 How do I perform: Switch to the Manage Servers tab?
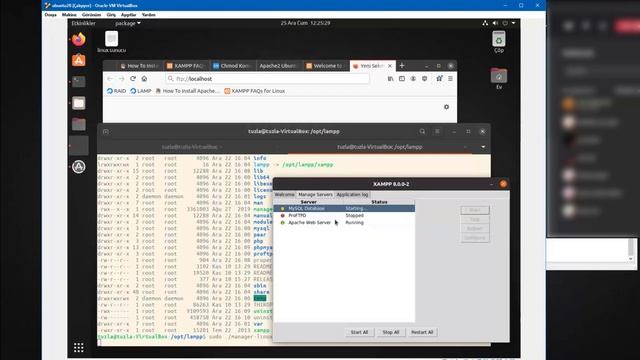tap(316, 195)
